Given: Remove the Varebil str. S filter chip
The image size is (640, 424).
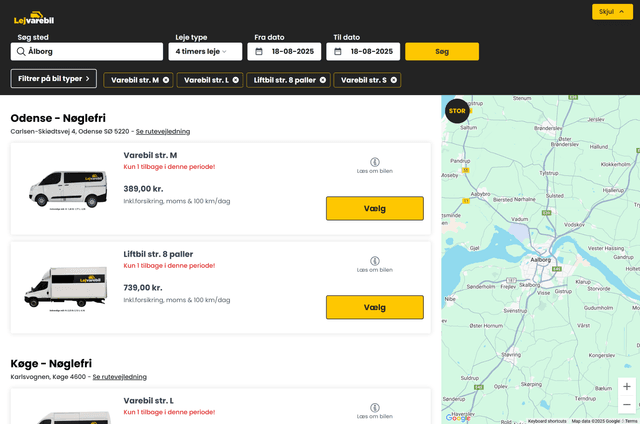Looking at the screenshot, I should tap(394, 80).
